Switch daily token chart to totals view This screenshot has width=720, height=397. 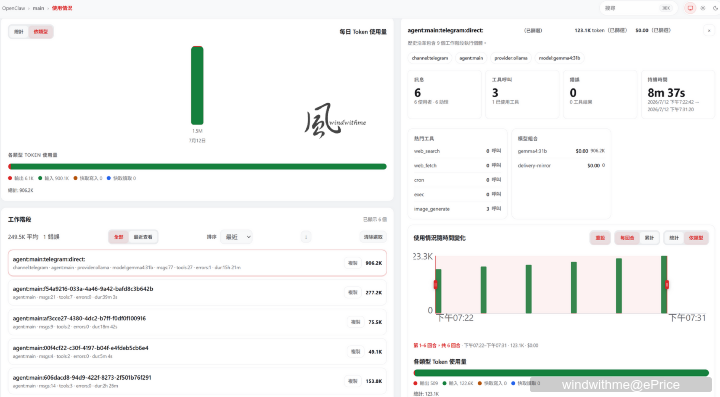(x=19, y=32)
